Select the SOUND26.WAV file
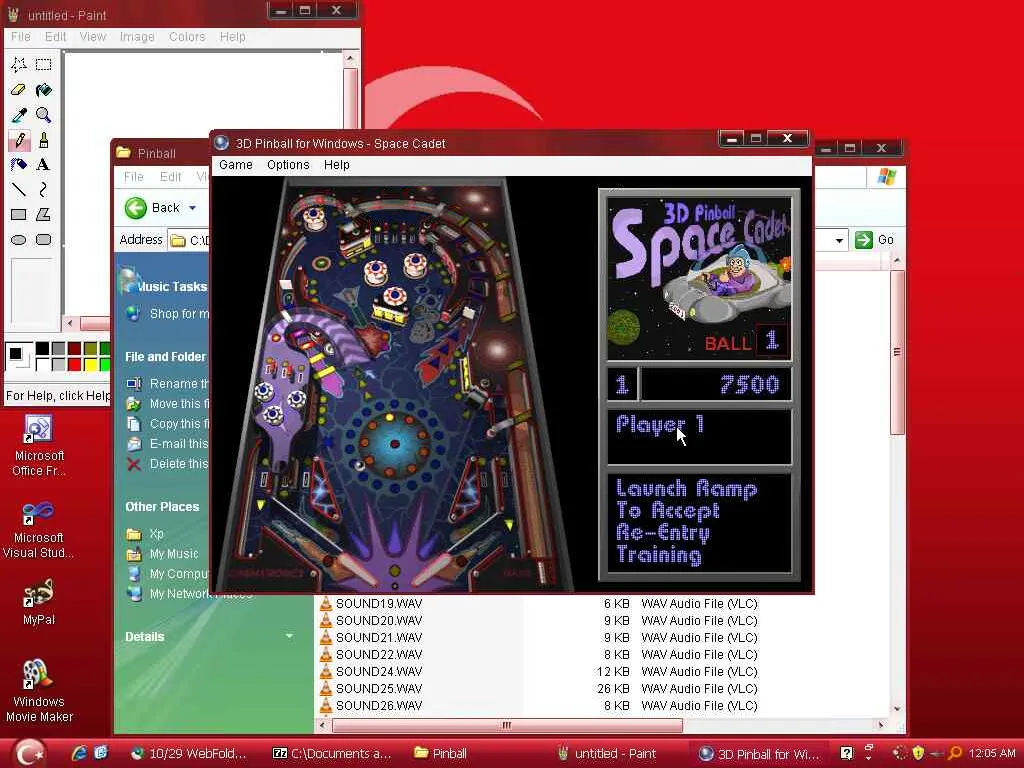The width and height of the screenshot is (1024, 768). [x=370, y=705]
